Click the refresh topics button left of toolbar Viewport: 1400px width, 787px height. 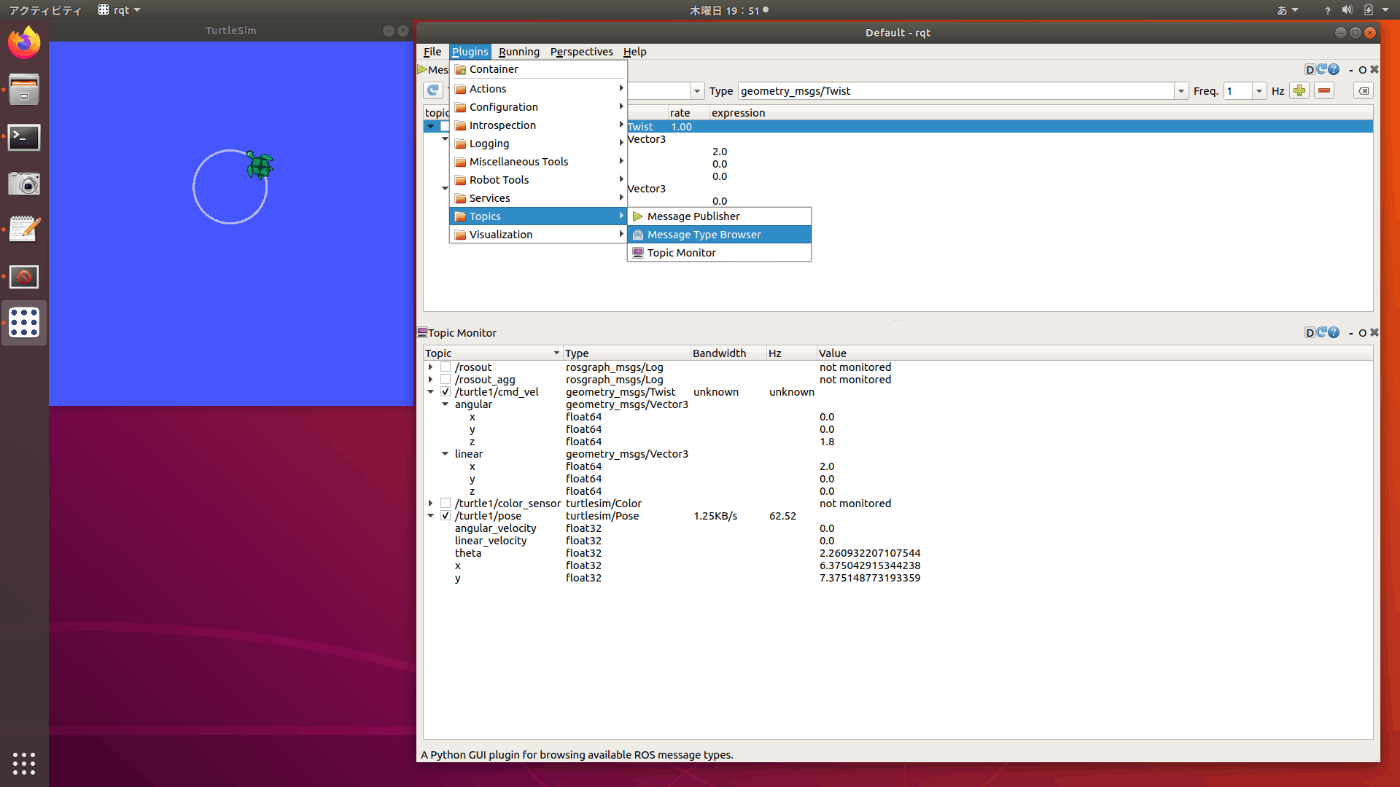433,91
